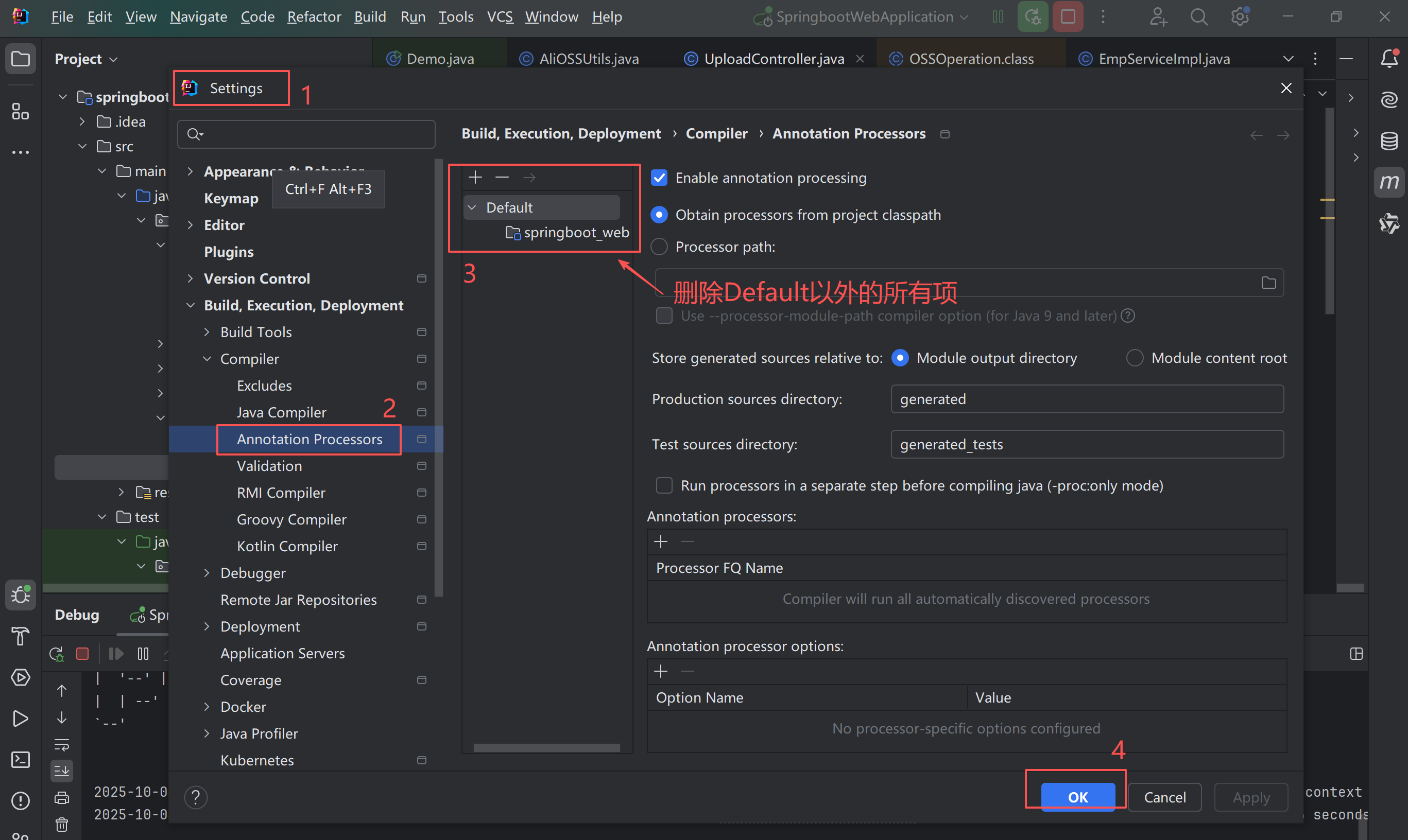Select the Build hammer icon
The height and width of the screenshot is (840, 1408).
pyautogui.click(x=21, y=636)
